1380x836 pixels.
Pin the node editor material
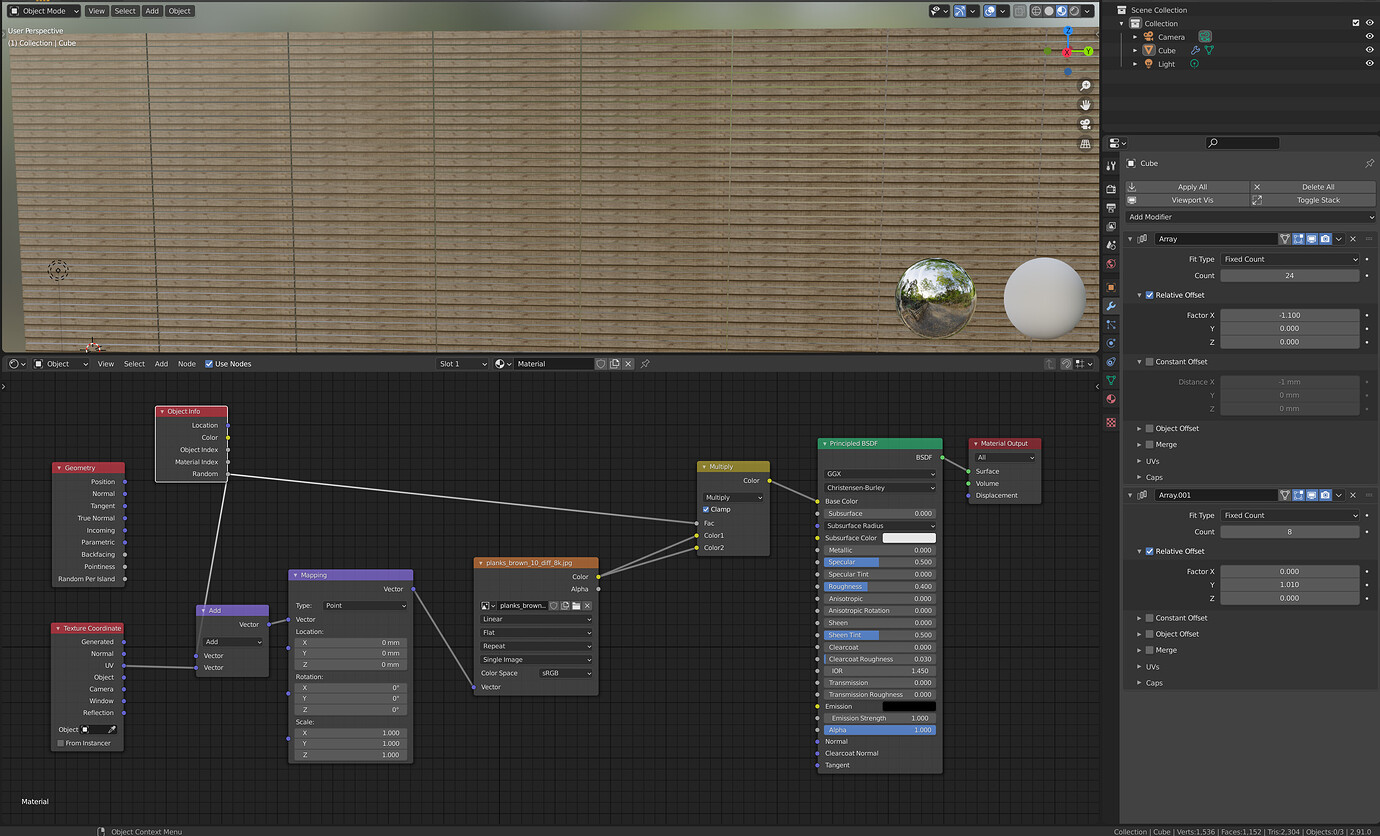644,364
